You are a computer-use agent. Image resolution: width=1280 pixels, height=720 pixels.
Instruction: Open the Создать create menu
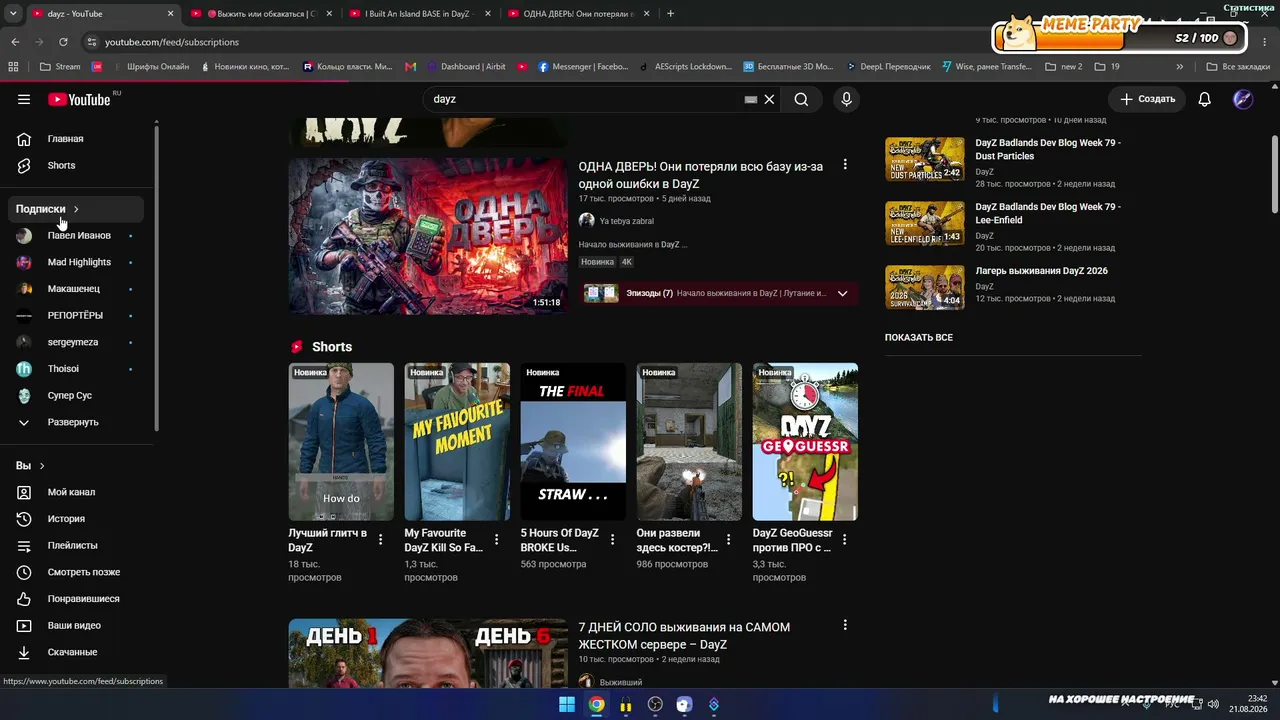click(1147, 99)
